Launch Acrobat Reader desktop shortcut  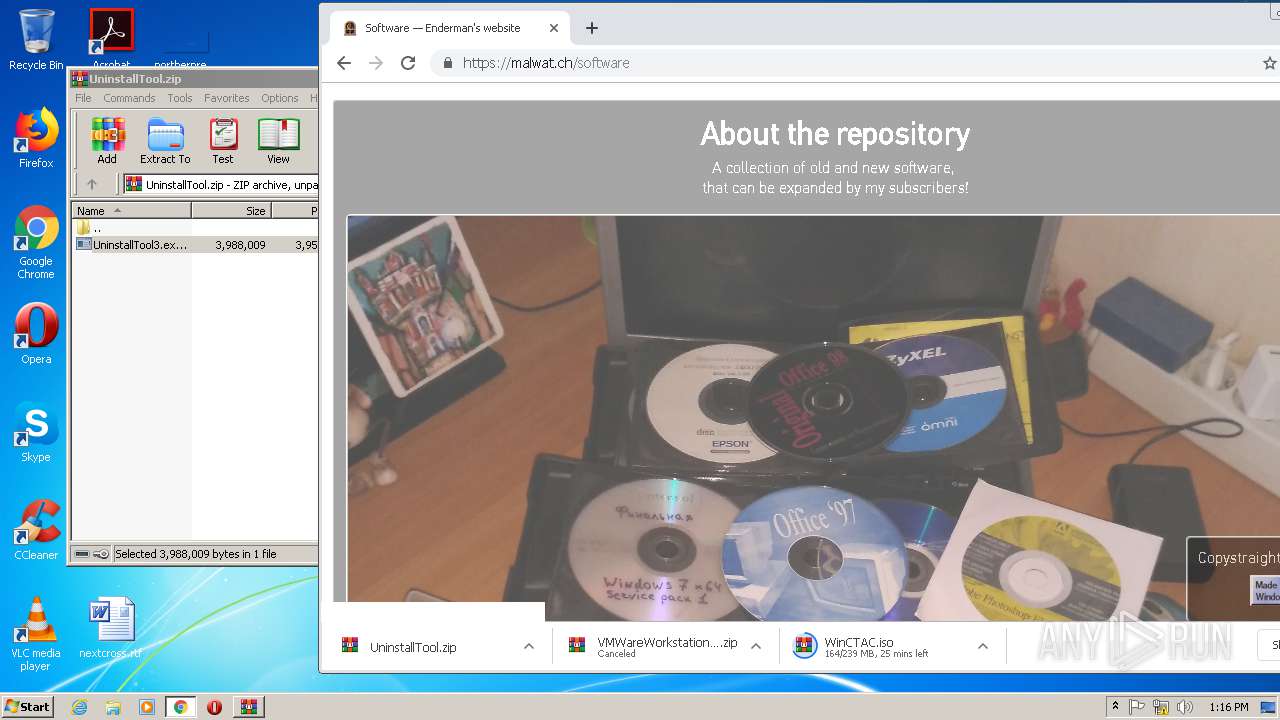tap(111, 37)
